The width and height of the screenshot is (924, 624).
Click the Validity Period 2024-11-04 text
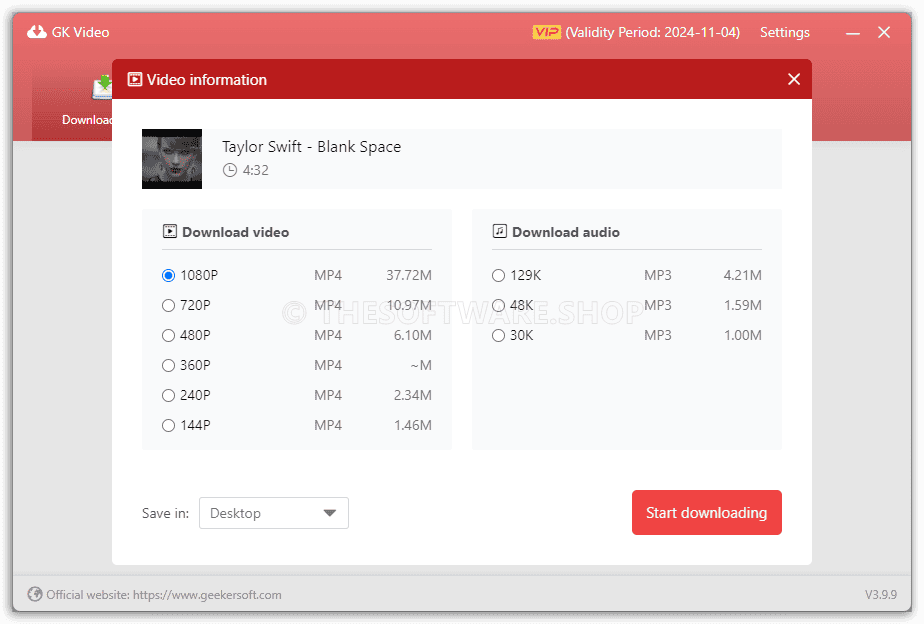(653, 32)
